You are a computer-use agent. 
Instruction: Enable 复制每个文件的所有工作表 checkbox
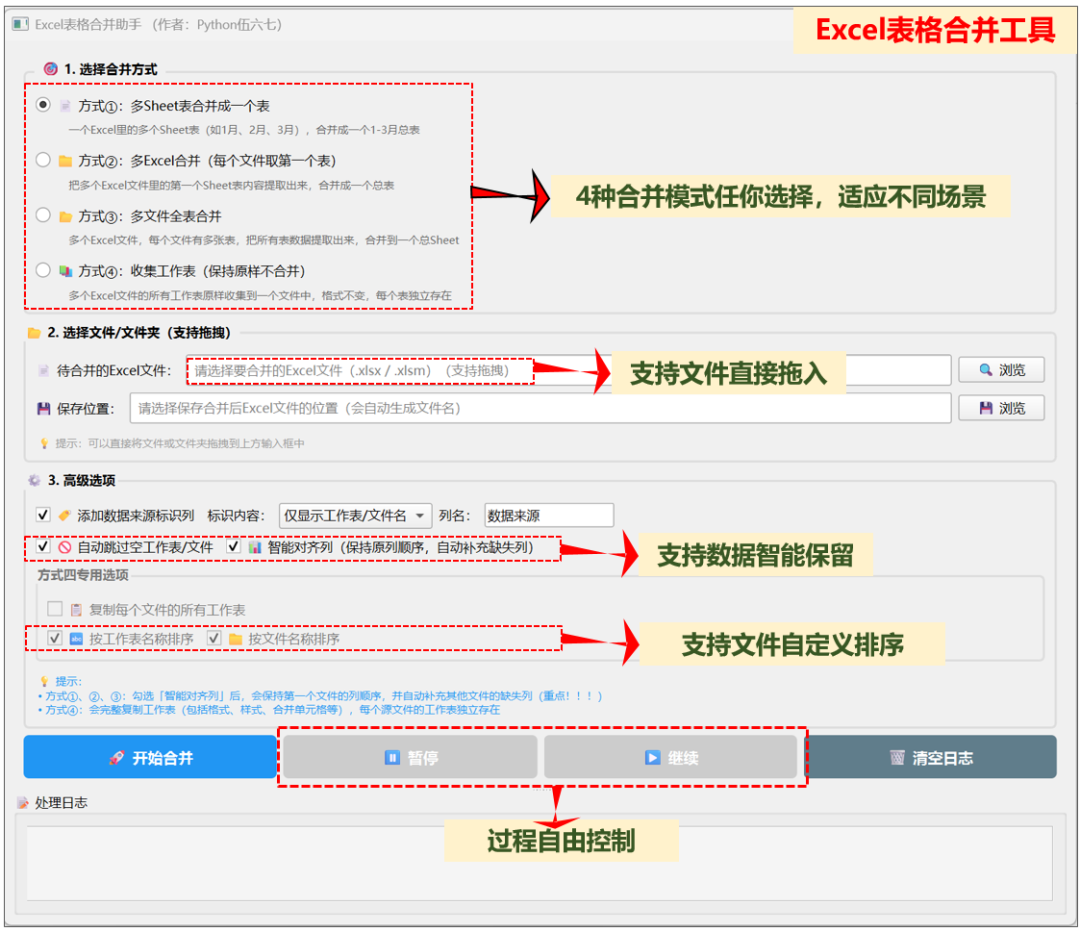pos(55,609)
